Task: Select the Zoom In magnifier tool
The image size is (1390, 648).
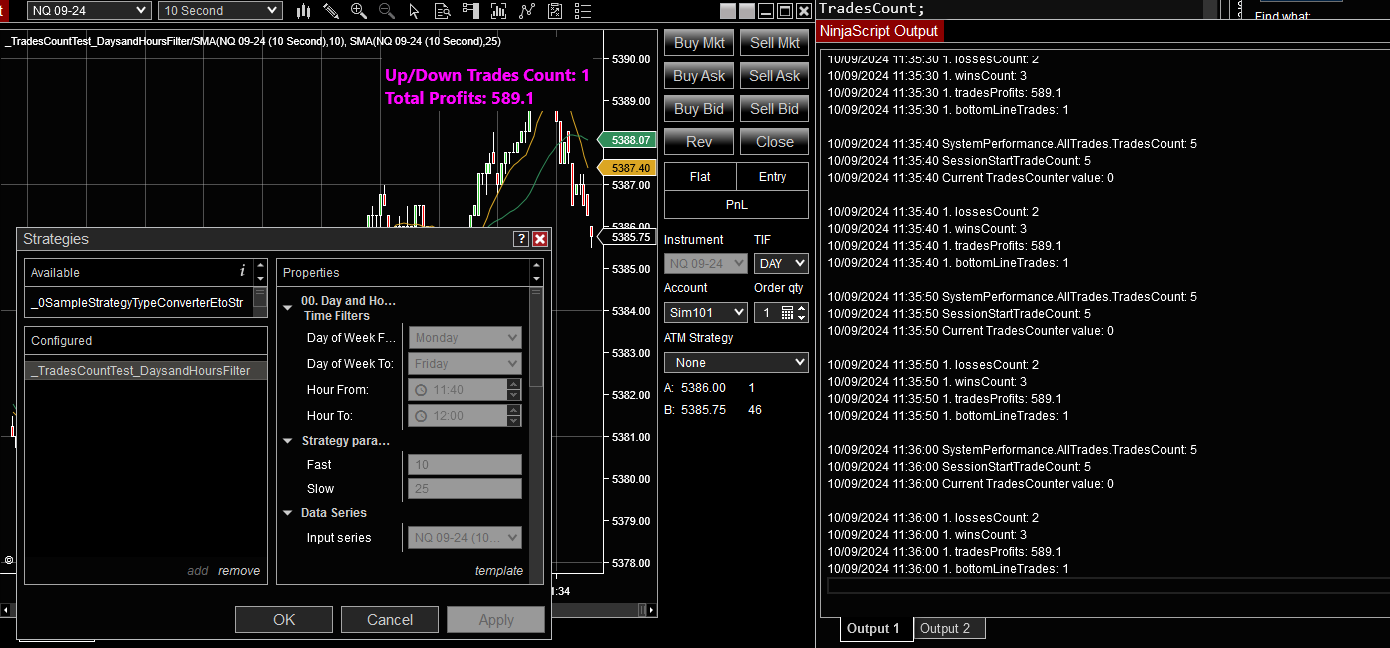Action: (x=358, y=11)
